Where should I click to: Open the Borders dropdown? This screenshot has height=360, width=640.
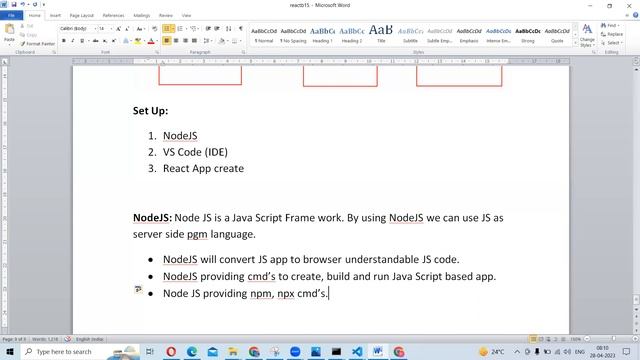240,41
